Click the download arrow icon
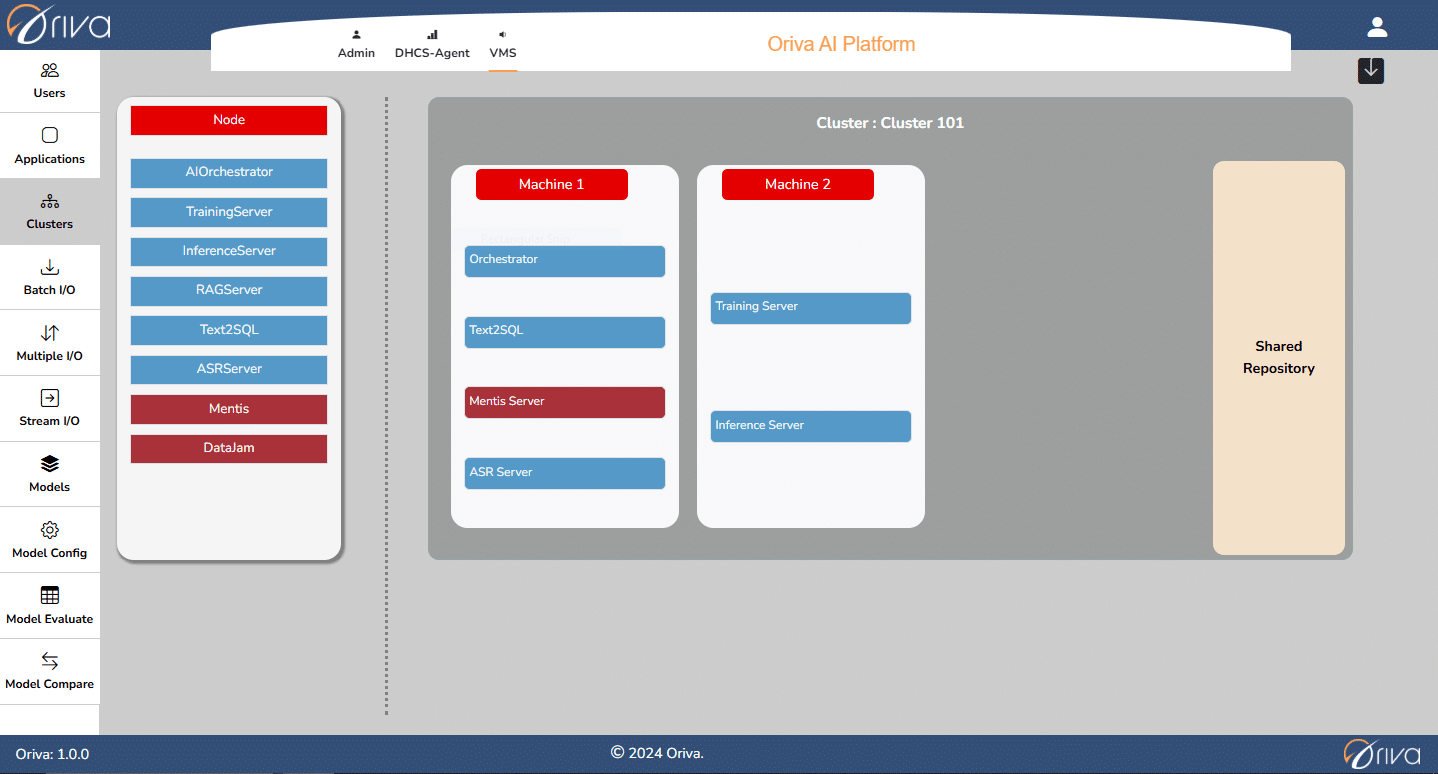This screenshot has height=774, width=1438. 1370,70
